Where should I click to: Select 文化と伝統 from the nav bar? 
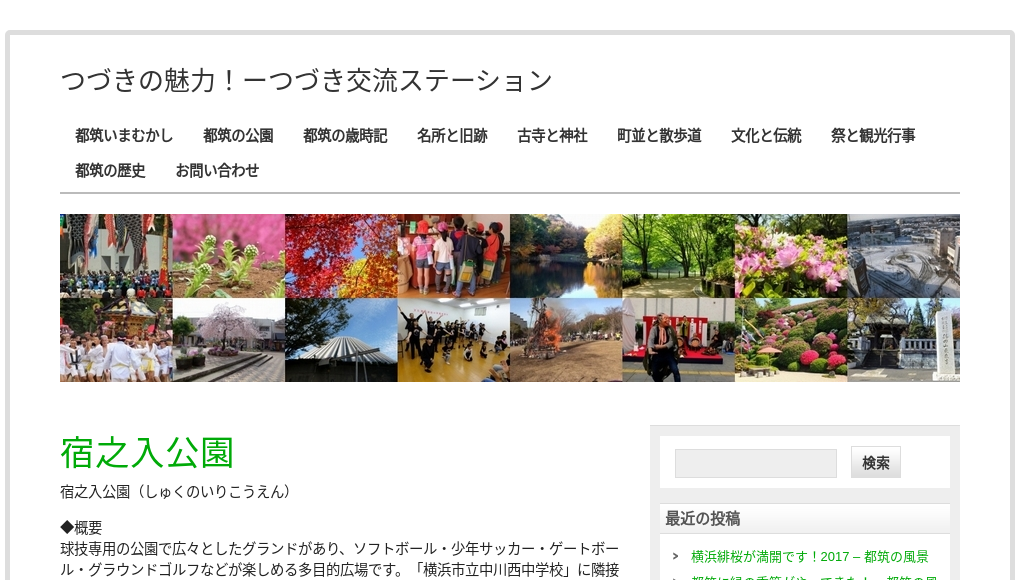pyautogui.click(x=766, y=136)
